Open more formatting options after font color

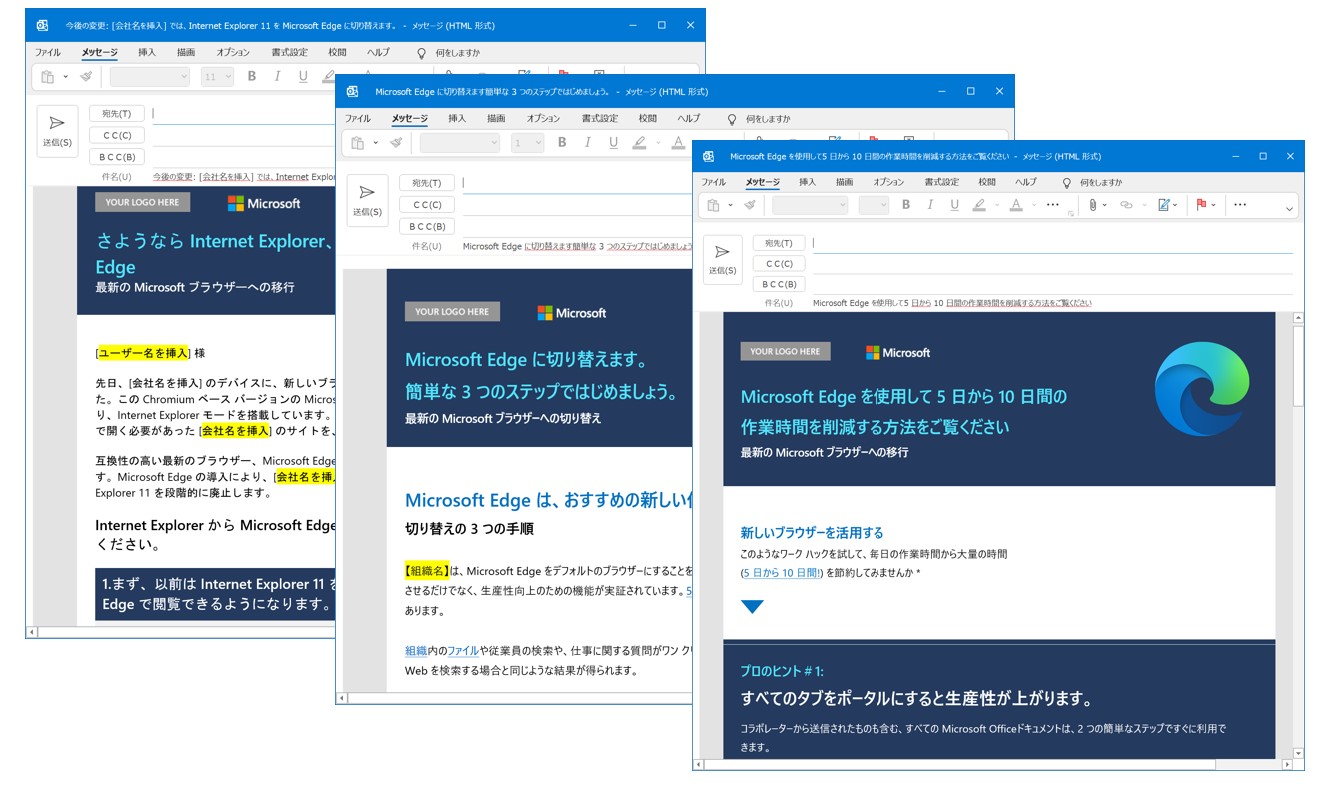click(x=1052, y=205)
